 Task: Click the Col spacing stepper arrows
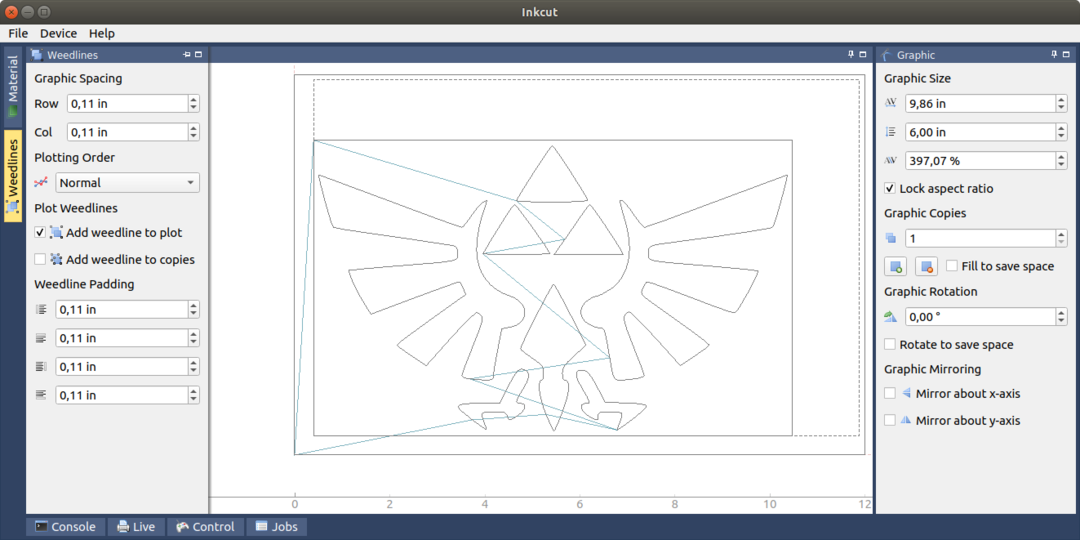(194, 132)
